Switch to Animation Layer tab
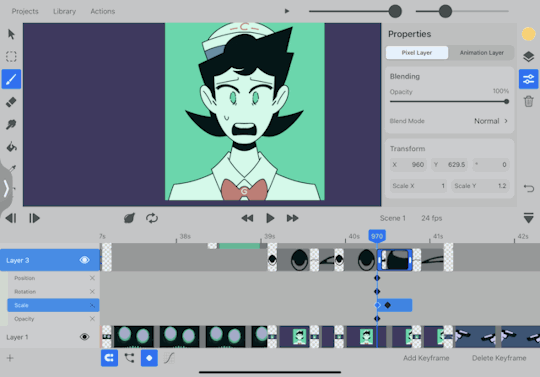The width and height of the screenshot is (540, 377). (481, 53)
